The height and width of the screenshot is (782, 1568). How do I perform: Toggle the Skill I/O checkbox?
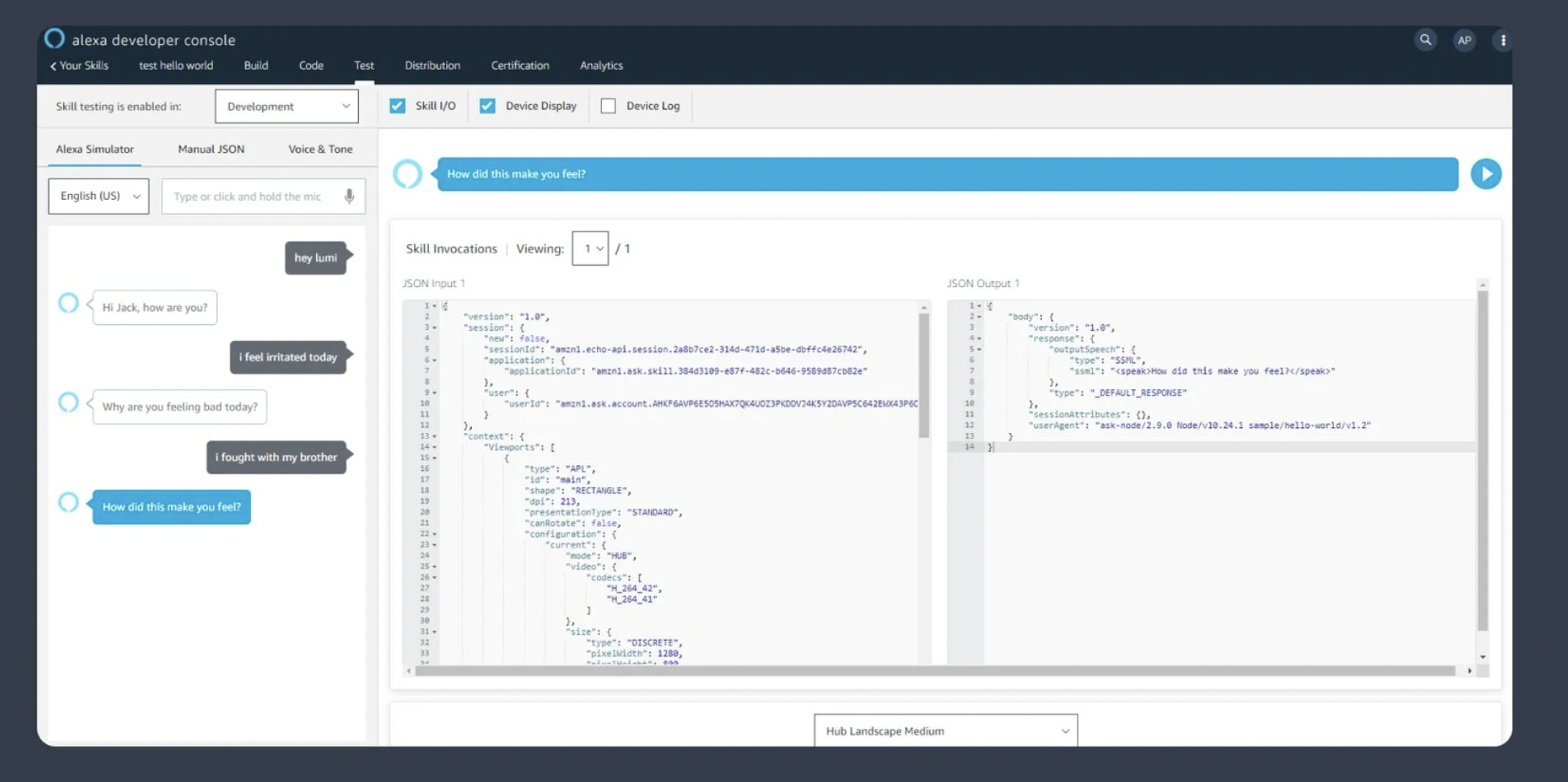(x=398, y=106)
